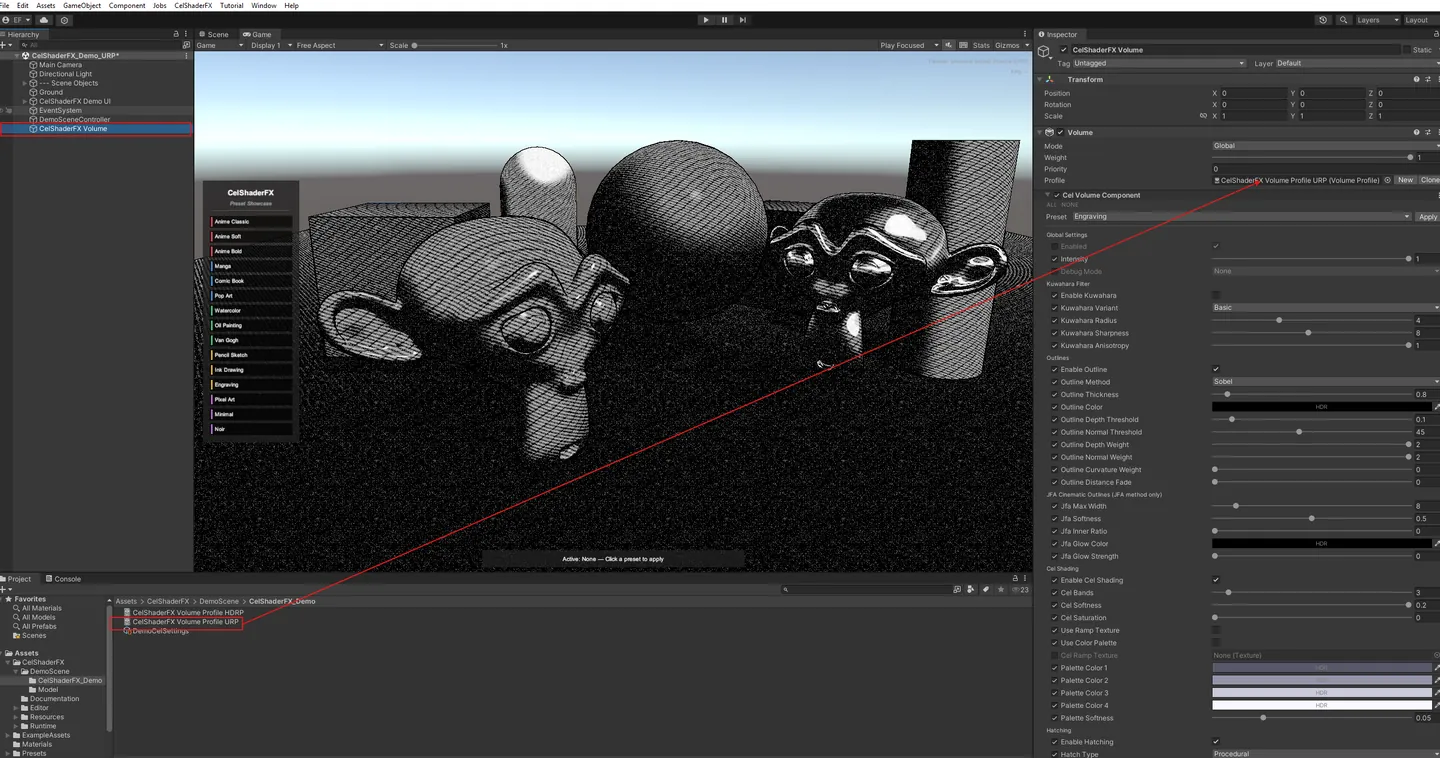Expand the Scene Objects item in Hierarchy
This screenshot has width=1440, height=758.
[x=25, y=83]
